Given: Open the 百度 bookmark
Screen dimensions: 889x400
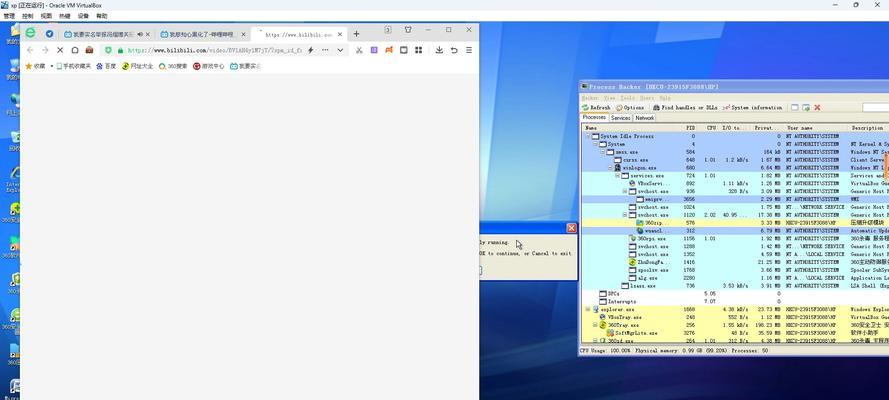Looking at the screenshot, I should click(106, 66).
